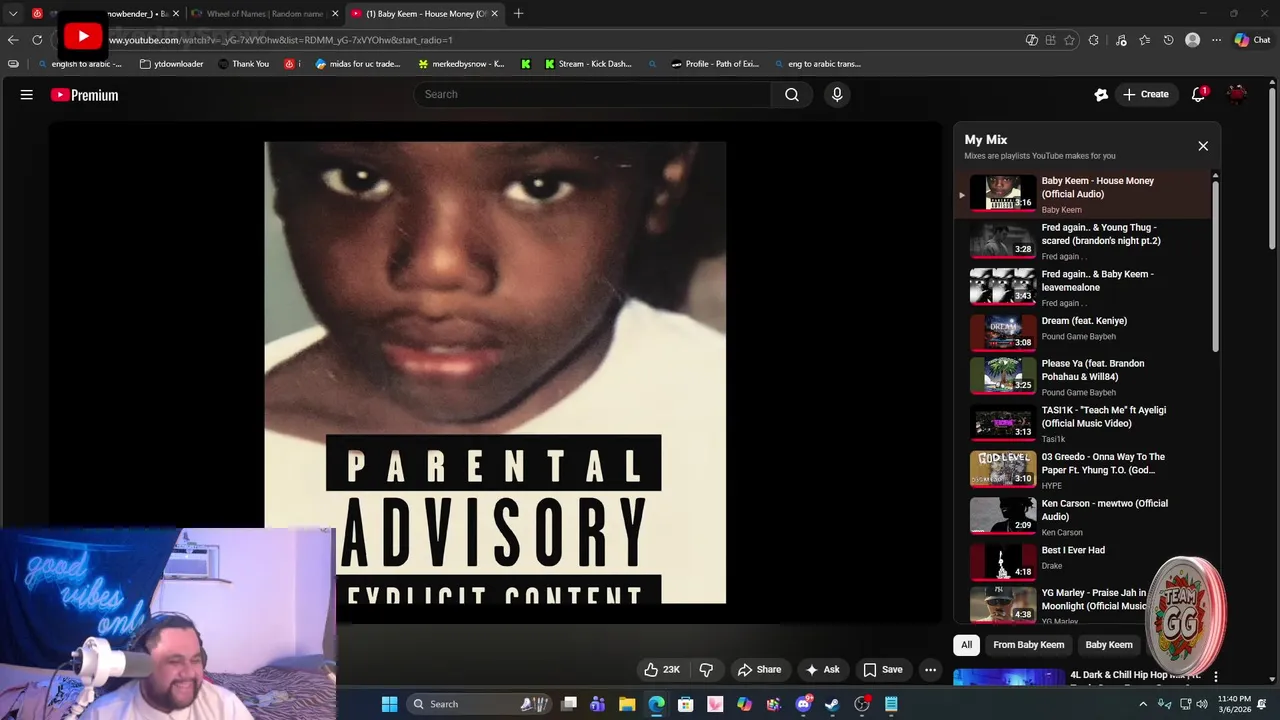
Task: Open YouTube notifications bell
Action: (x=1198, y=94)
